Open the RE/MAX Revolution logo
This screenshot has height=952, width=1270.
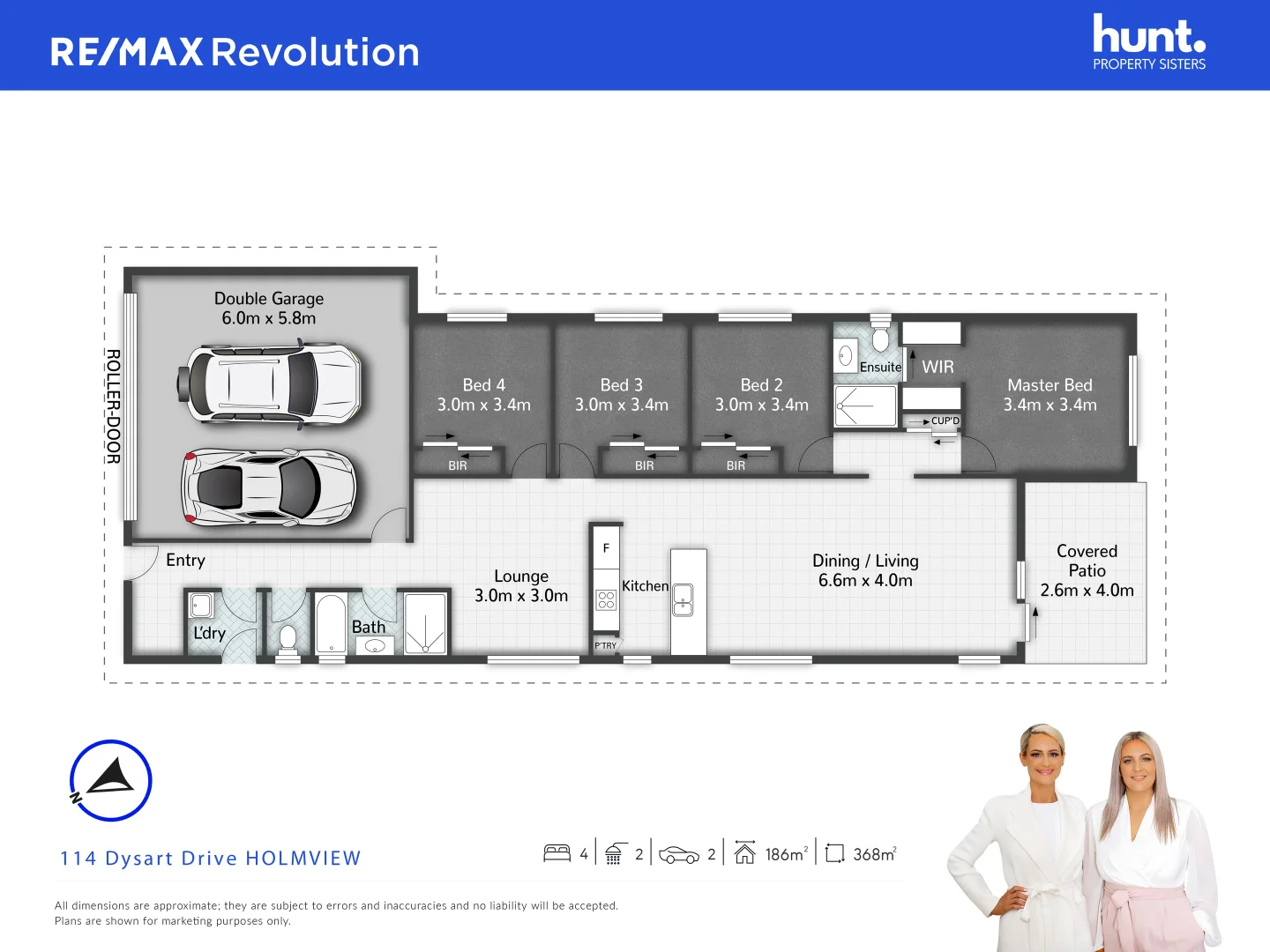pyautogui.click(x=235, y=52)
